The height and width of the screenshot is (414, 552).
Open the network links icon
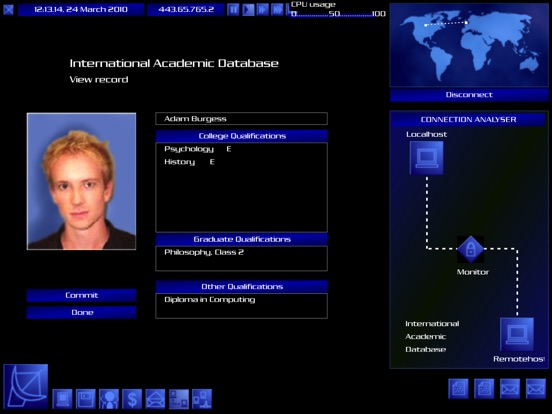click(x=202, y=399)
